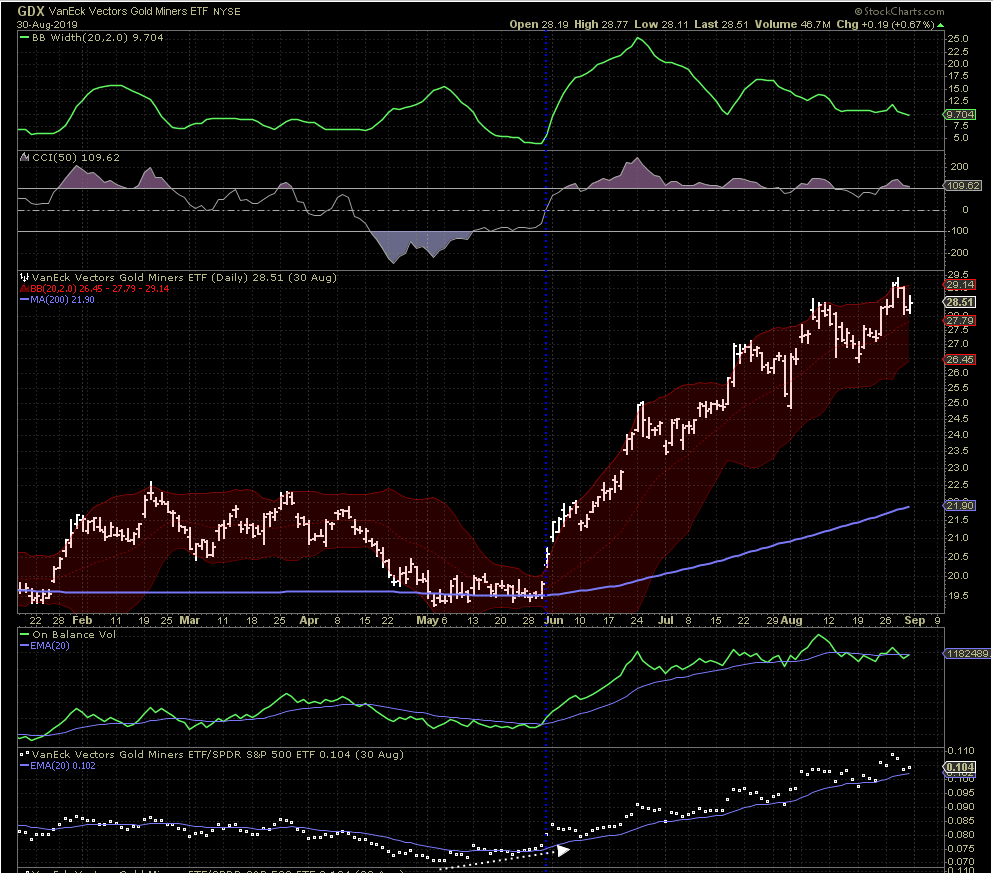Click the date 30-Aug-2019
Image resolution: width=993 pixels, height=873 pixels.
point(47,25)
